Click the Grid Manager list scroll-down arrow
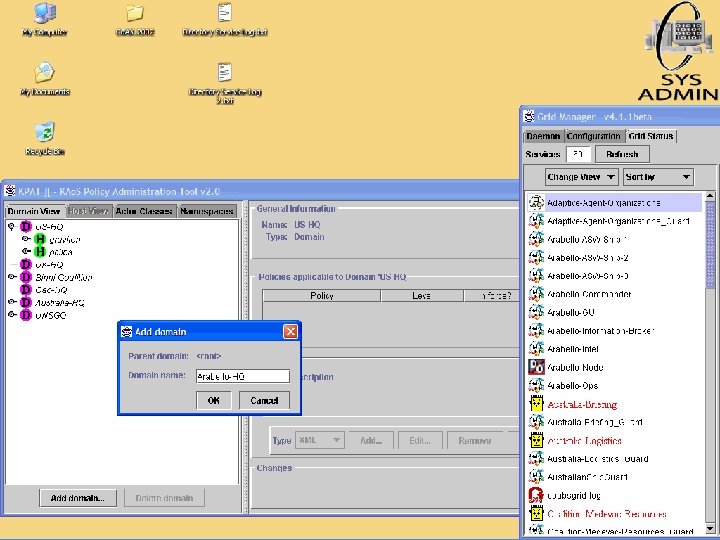 coord(710,529)
